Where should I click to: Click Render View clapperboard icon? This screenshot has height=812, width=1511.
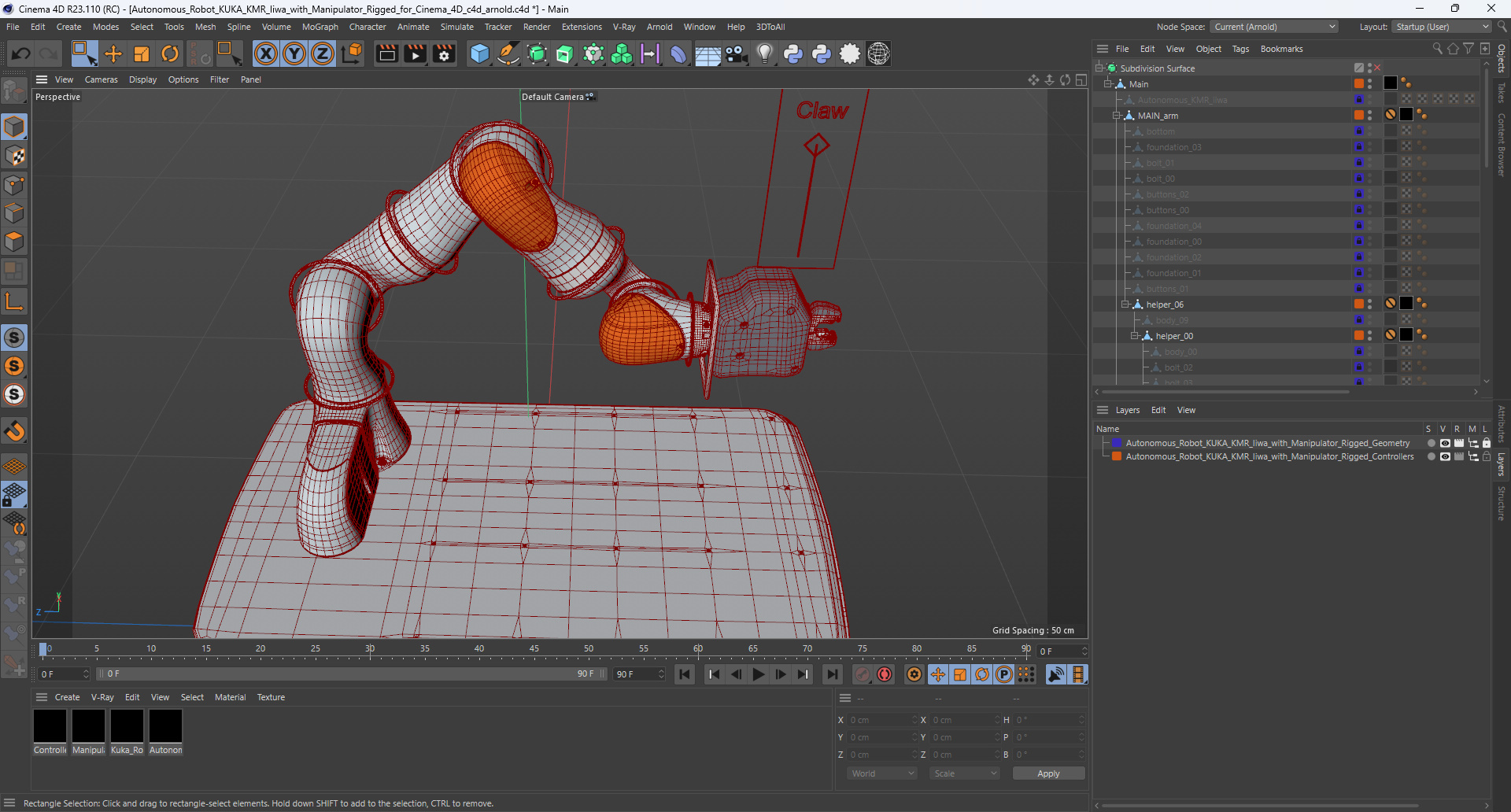pyautogui.click(x=386, y=54)
